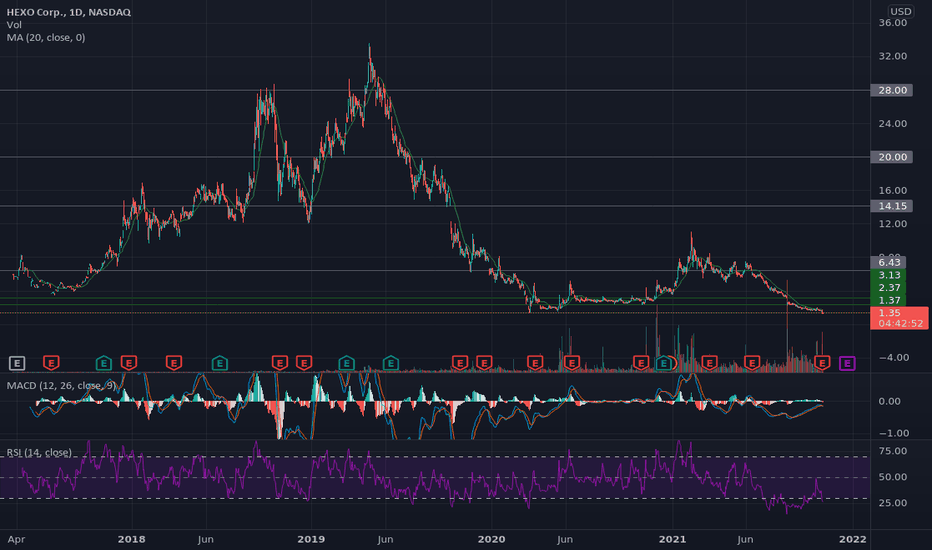Viewport: 932px width, 550px height.
Task: Click red earnings marker above the 2019 label
Action: point(304,362)
